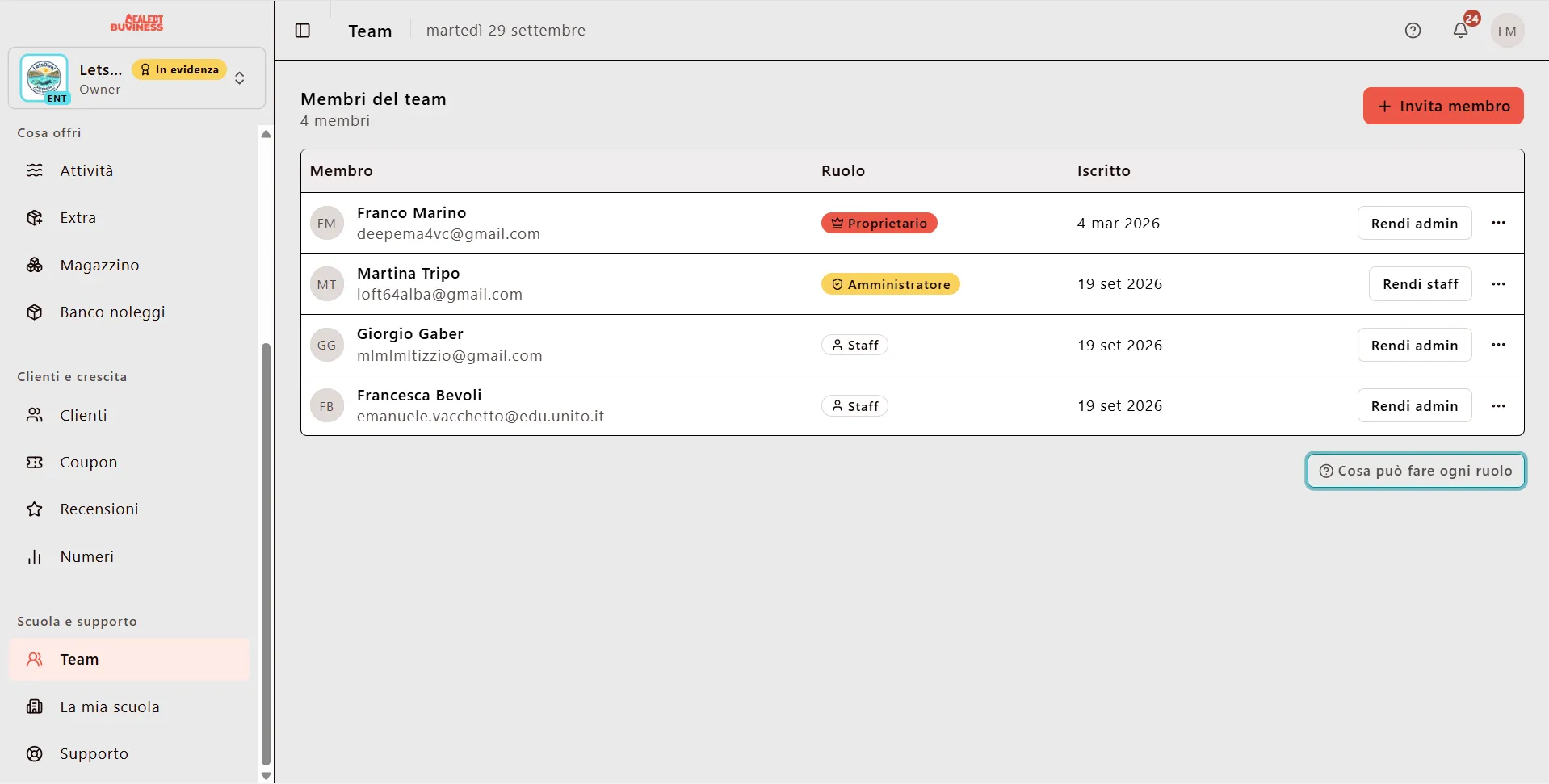Open Attività in the sidebar

[x=129, y=170]
